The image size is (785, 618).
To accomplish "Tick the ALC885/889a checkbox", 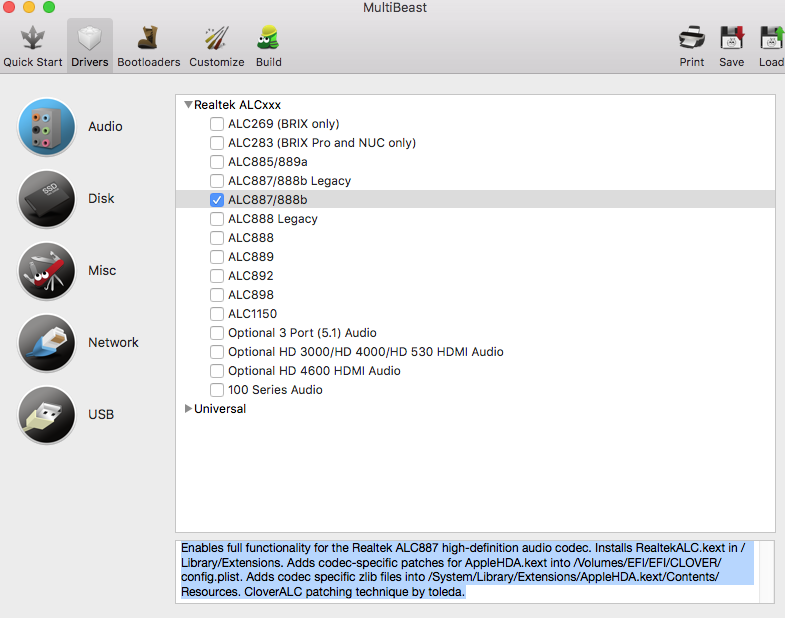I will click(x=217, y=162).
